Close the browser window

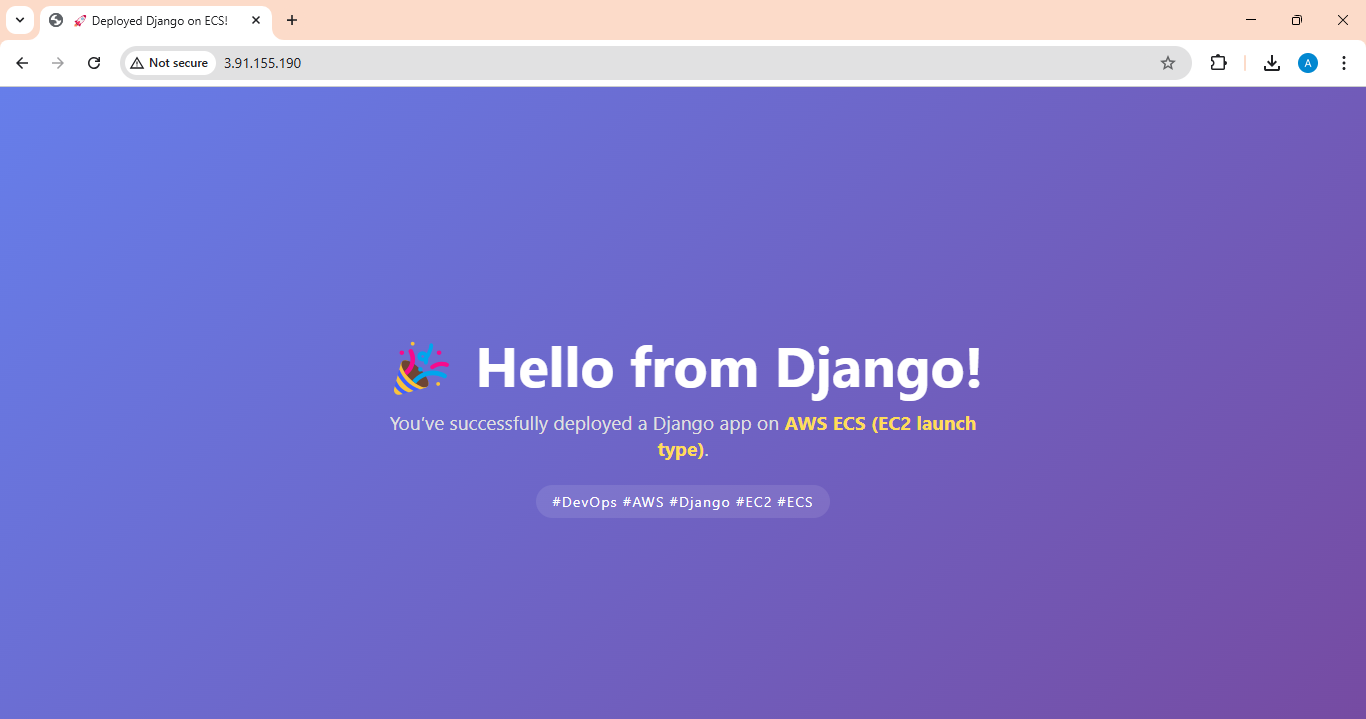1343,20
